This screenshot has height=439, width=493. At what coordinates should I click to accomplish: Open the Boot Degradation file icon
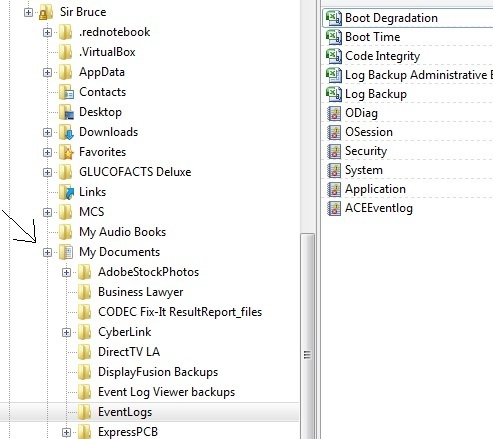pos(334,18)
